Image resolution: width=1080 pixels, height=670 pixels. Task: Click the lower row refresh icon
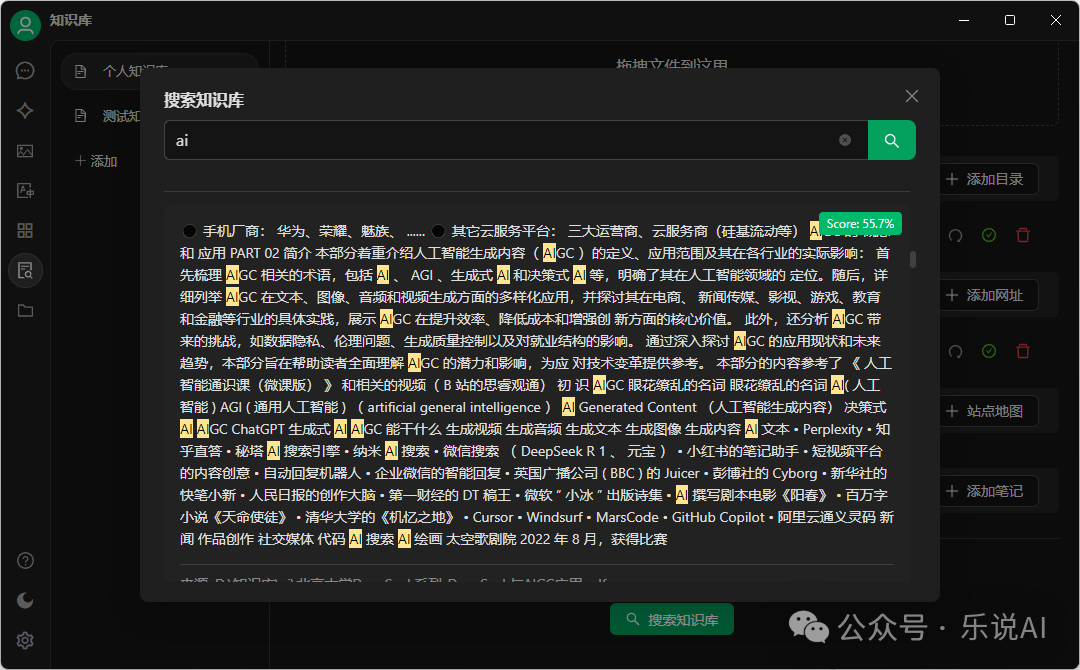(x=955, y=351)
